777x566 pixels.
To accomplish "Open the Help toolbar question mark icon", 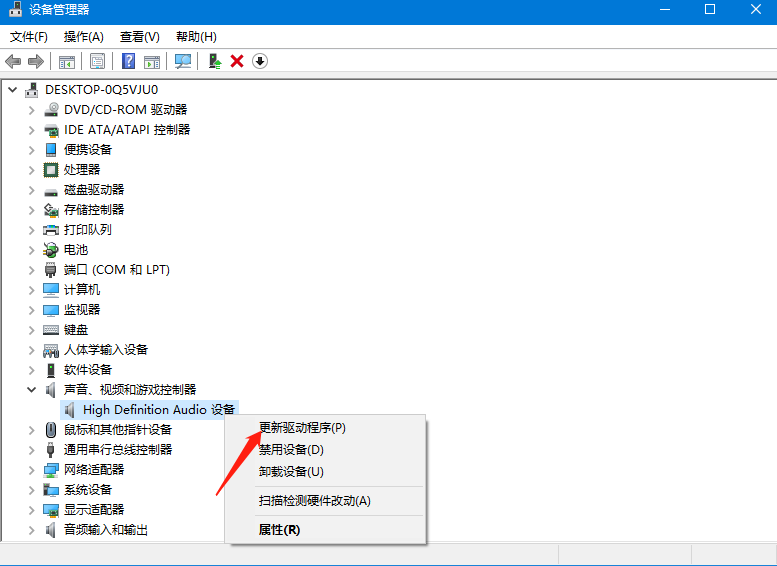I will coord(128,61).
